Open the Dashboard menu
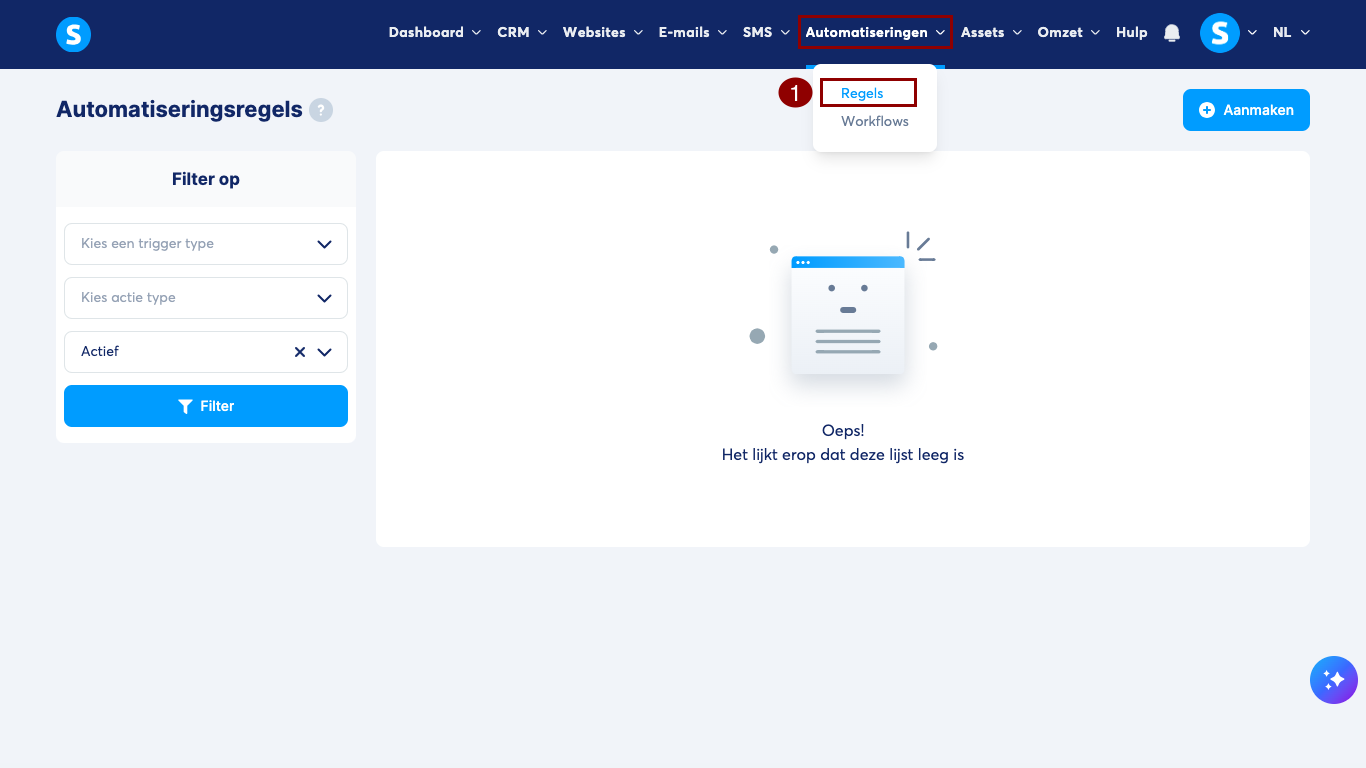Screen dimensions: 1366x768 [435, 32]
